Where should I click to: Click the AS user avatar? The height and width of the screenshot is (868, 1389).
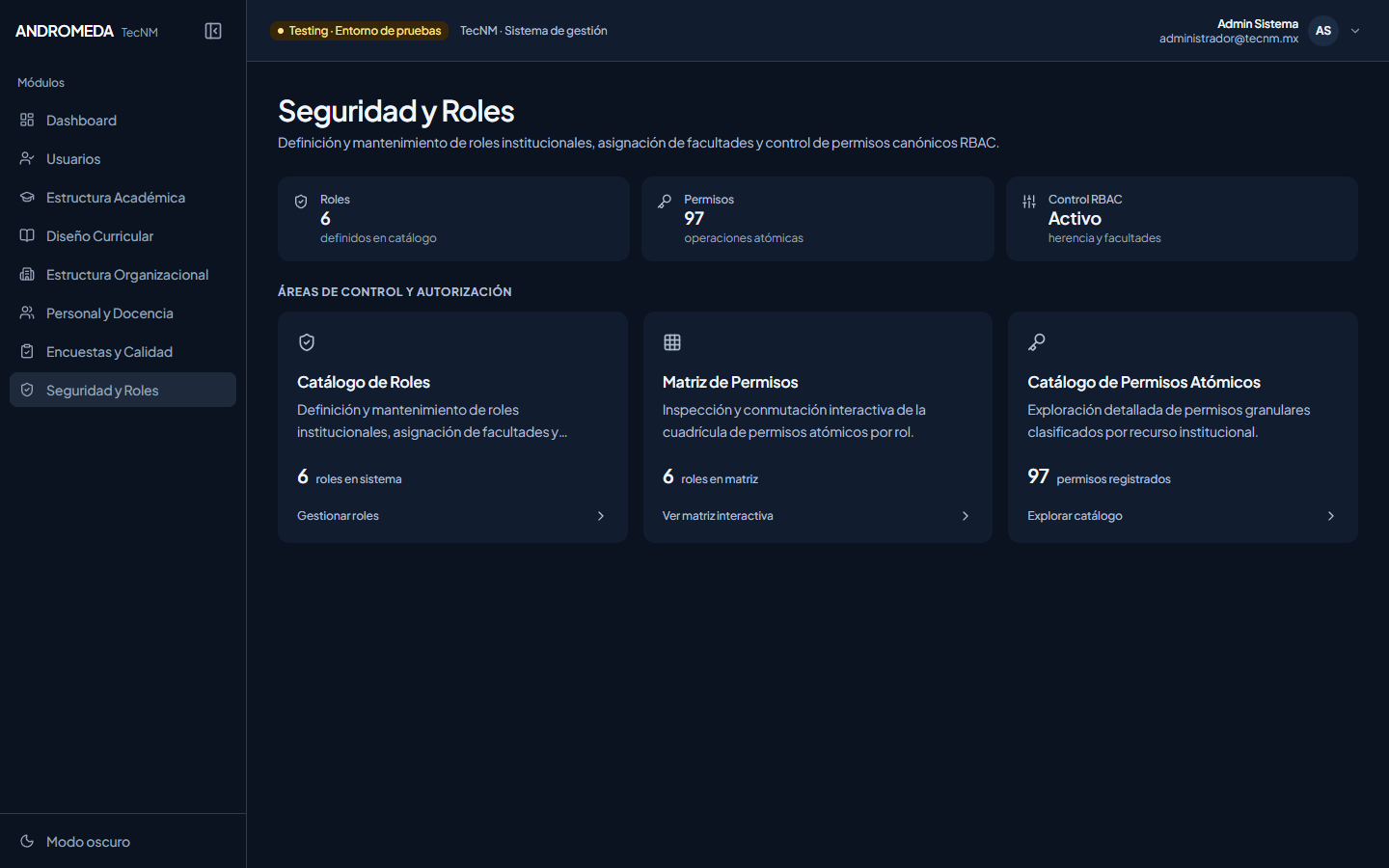(1323, 31)
